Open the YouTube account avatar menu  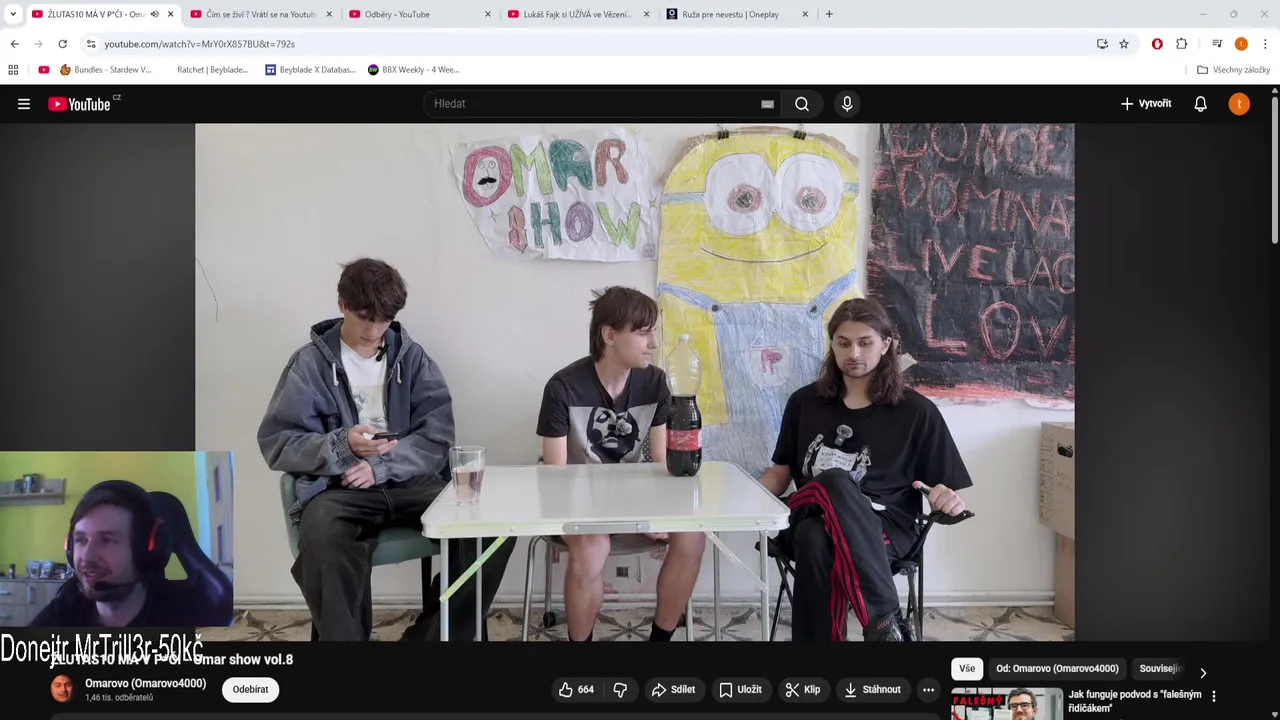[1239, 104]
